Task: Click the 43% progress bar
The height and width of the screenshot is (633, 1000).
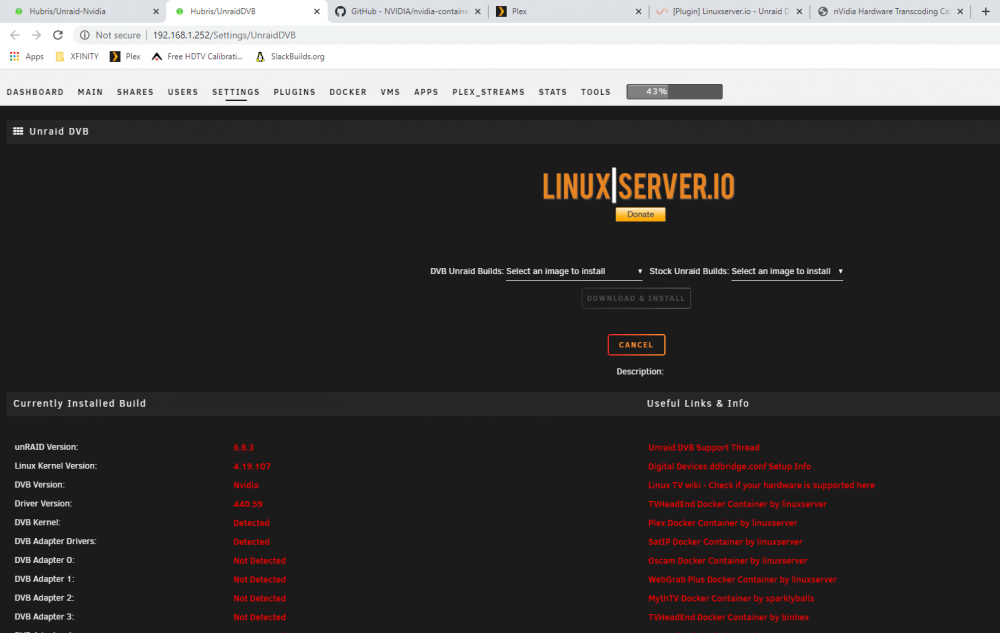Action: click(x=675, y=92)
